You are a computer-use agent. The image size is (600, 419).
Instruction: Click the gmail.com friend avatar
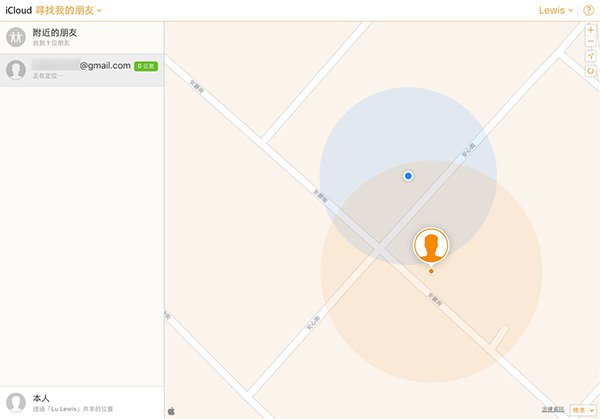16,70
